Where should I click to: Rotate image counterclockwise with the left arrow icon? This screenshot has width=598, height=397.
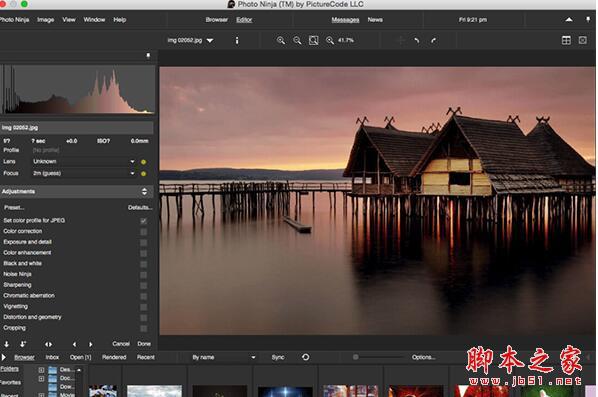pos(417,40)
